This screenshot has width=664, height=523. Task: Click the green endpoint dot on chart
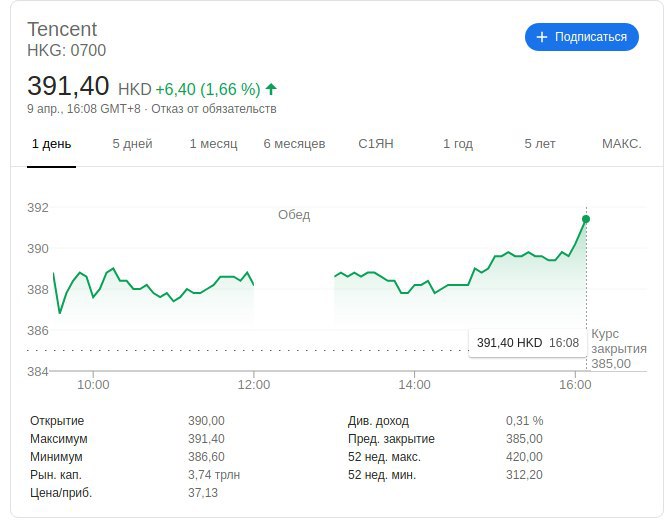586,219
